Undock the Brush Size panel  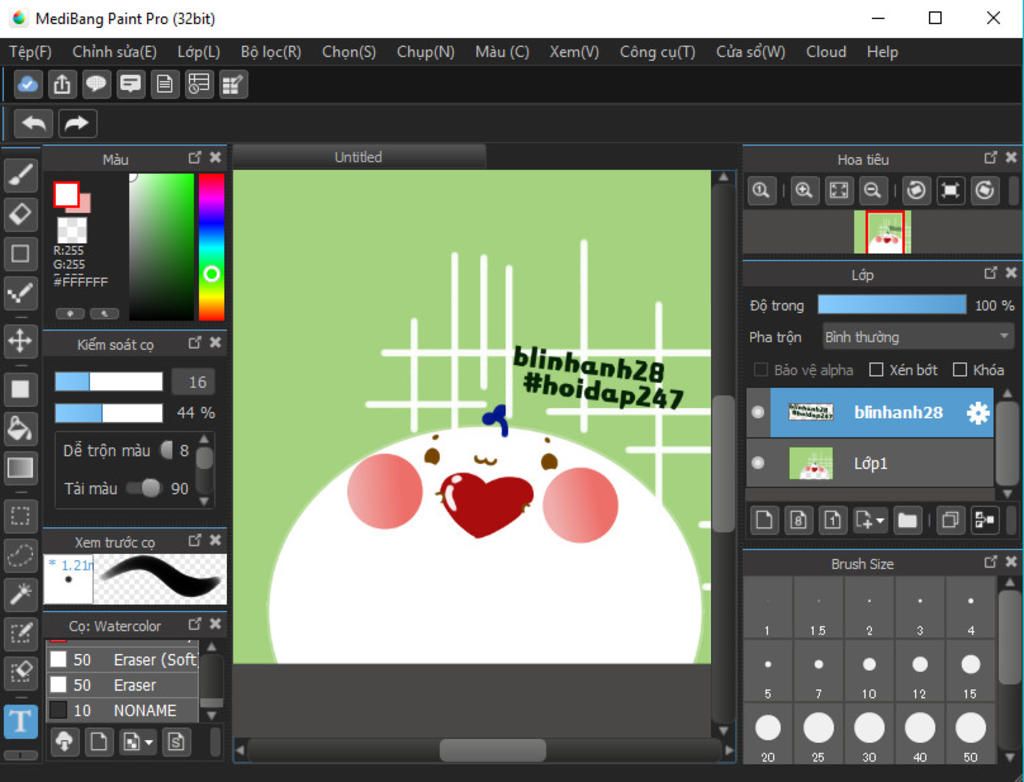click(x=990, y=561)
